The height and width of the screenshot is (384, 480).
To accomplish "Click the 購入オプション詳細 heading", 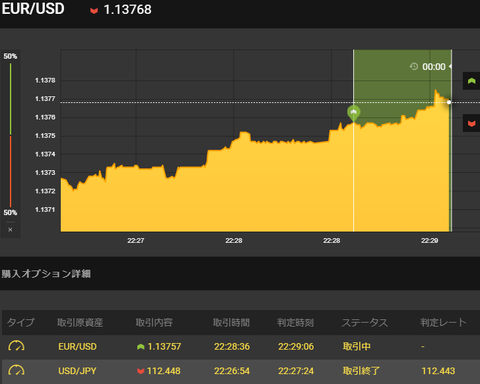I will pyautogui.click(x=46, y=274).
